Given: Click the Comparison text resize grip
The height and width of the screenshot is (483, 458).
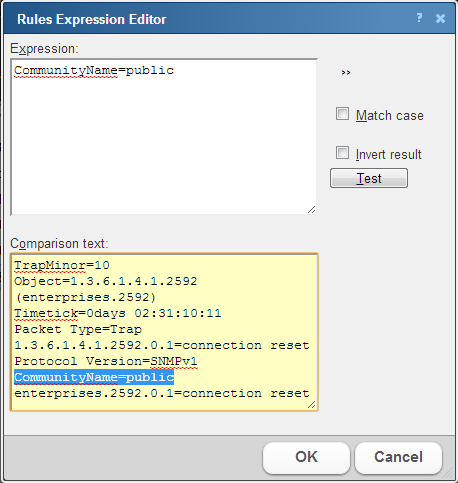Looking at the screenshot, I should (311, 405).
